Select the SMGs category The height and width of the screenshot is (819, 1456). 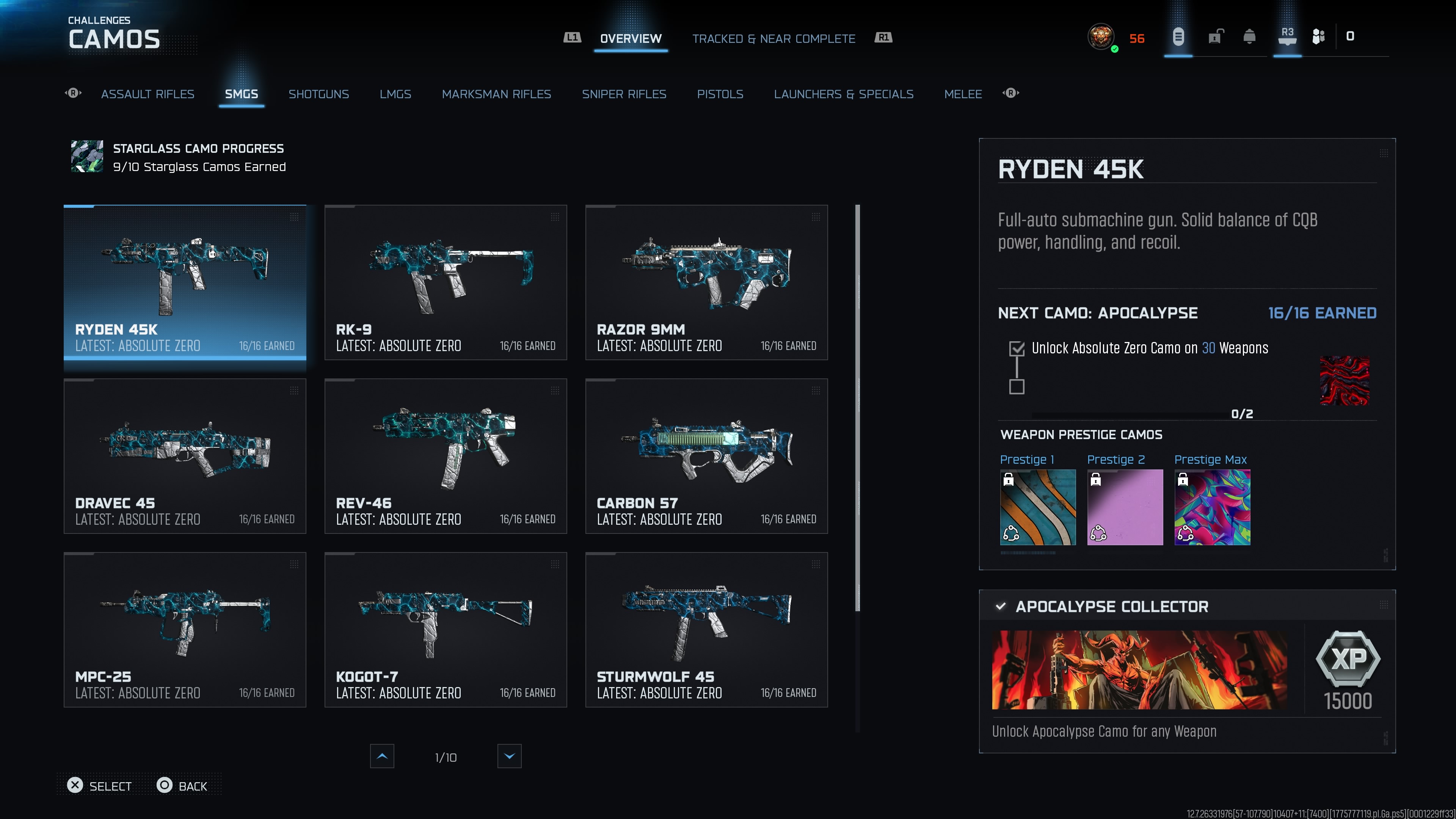pos(242,94)
